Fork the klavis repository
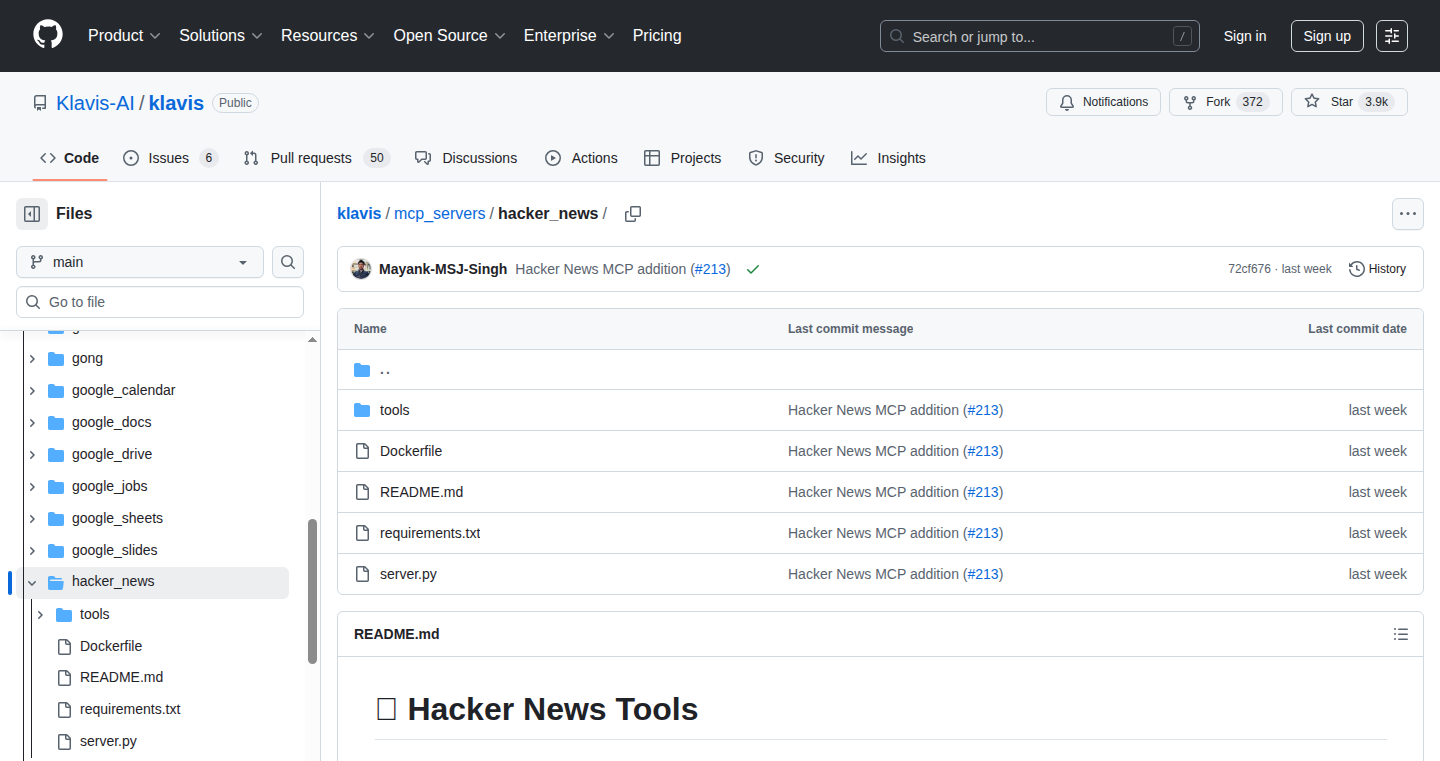 tap(1225, 102)
